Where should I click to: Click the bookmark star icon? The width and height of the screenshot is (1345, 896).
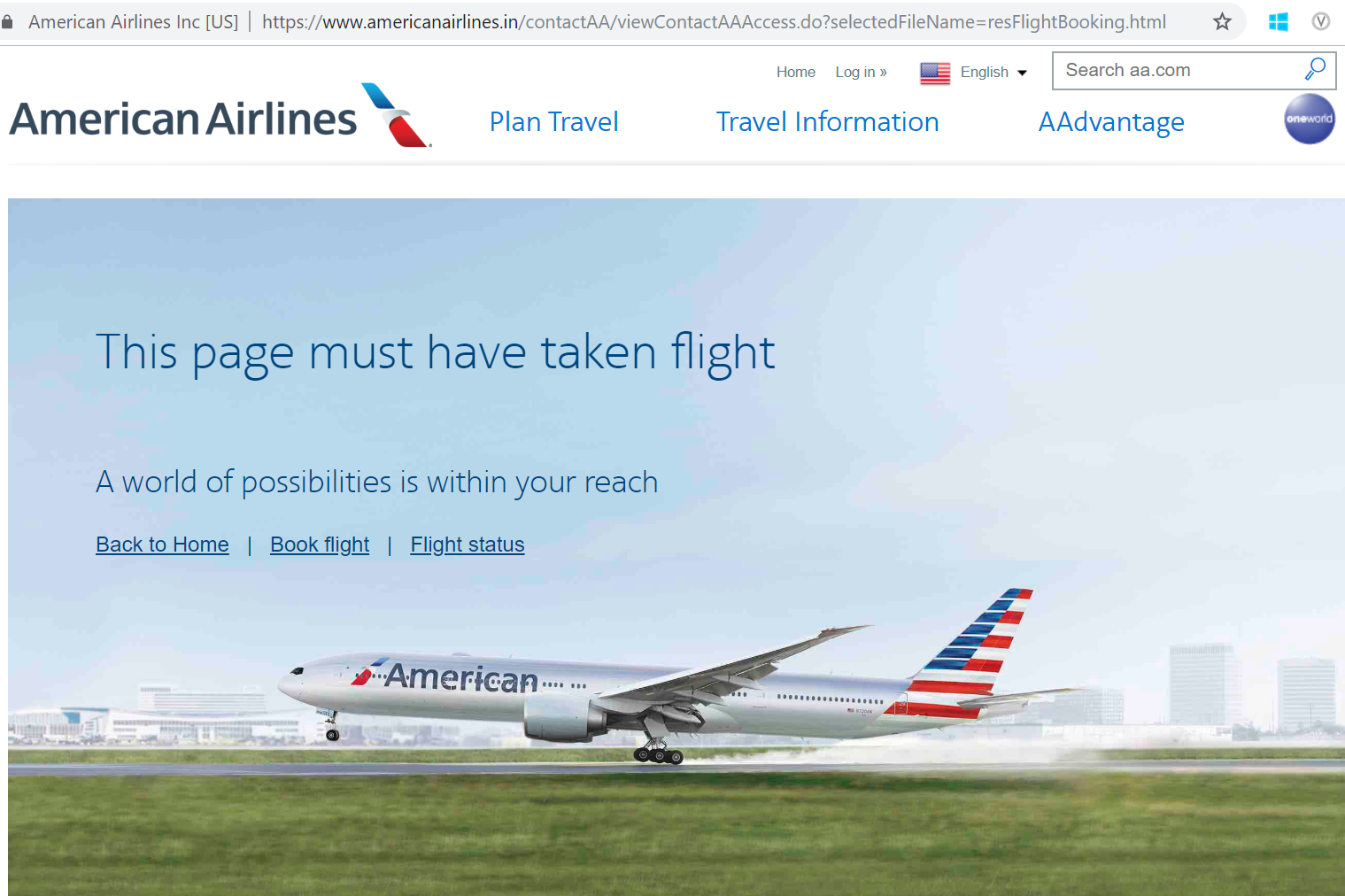tap(1222, 21)
